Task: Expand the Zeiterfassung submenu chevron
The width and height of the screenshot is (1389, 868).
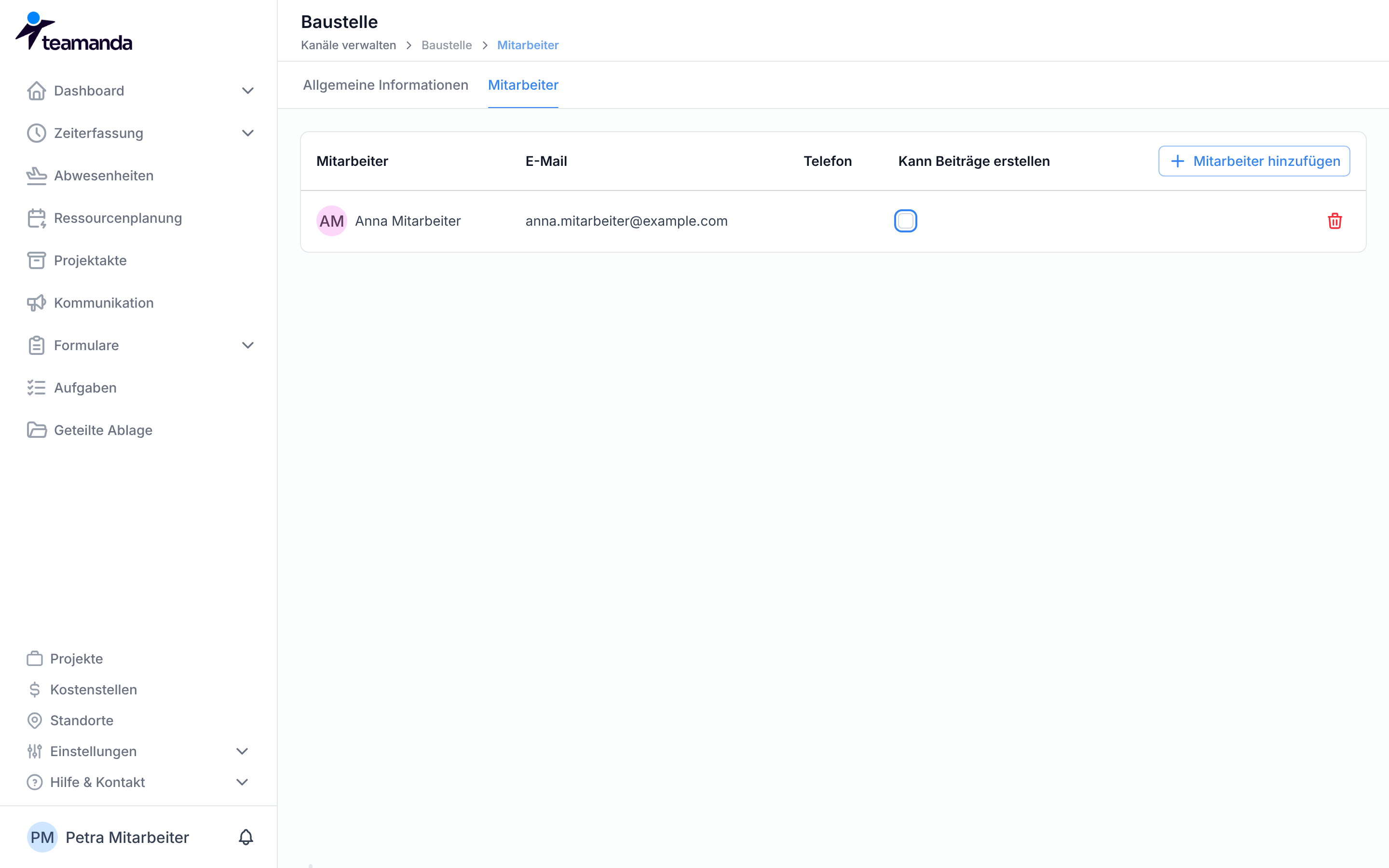Action: (247, 133)
